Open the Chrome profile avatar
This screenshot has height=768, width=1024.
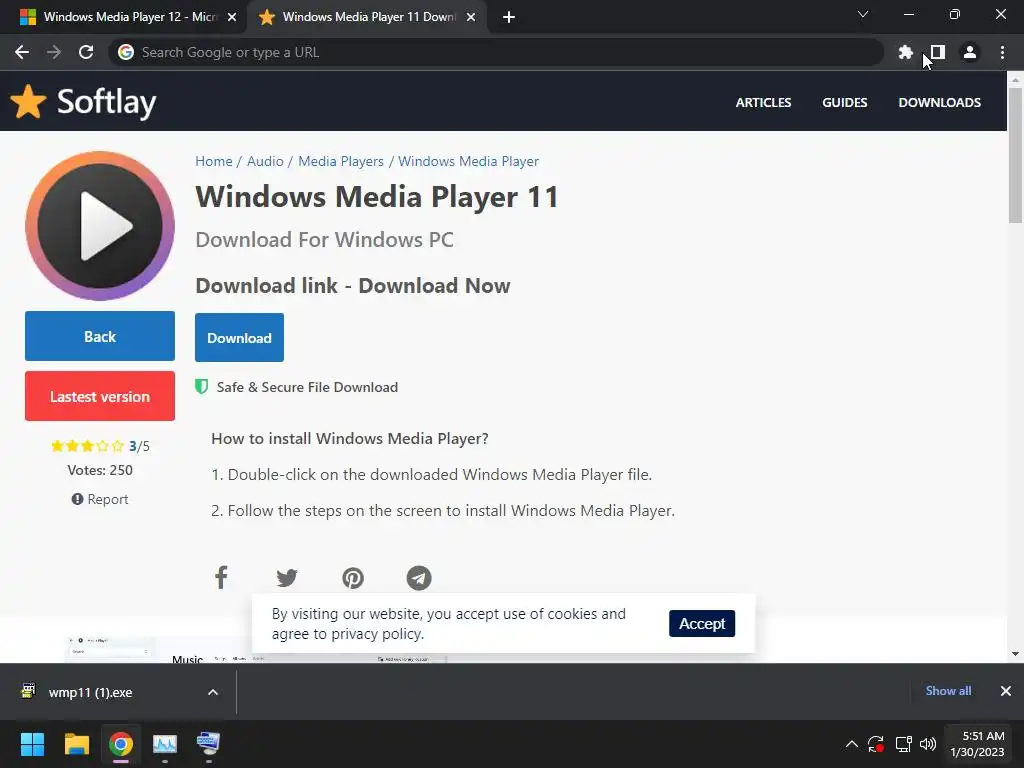click(970, 52)
